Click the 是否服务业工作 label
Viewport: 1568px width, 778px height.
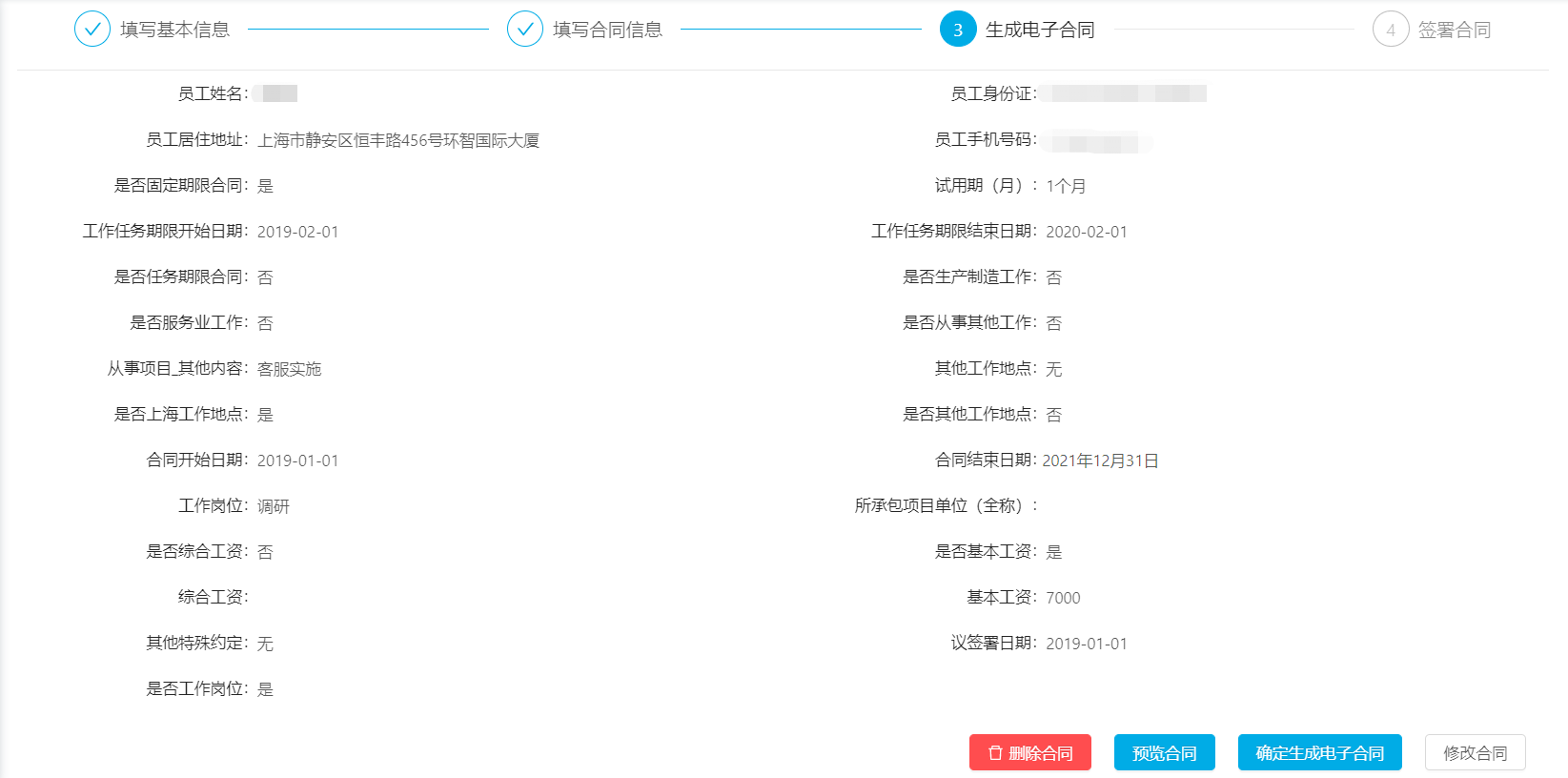point(190,323)
